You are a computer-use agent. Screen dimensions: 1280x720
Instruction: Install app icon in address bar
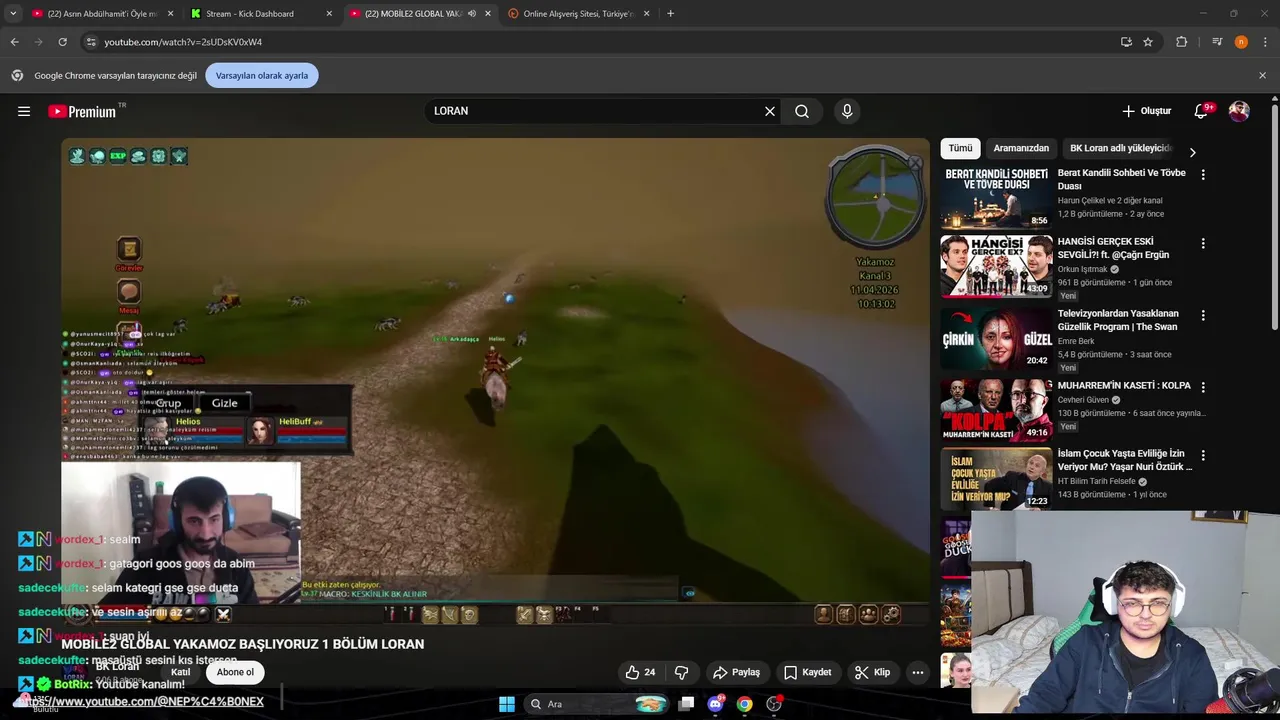(x=1126, y=42)
